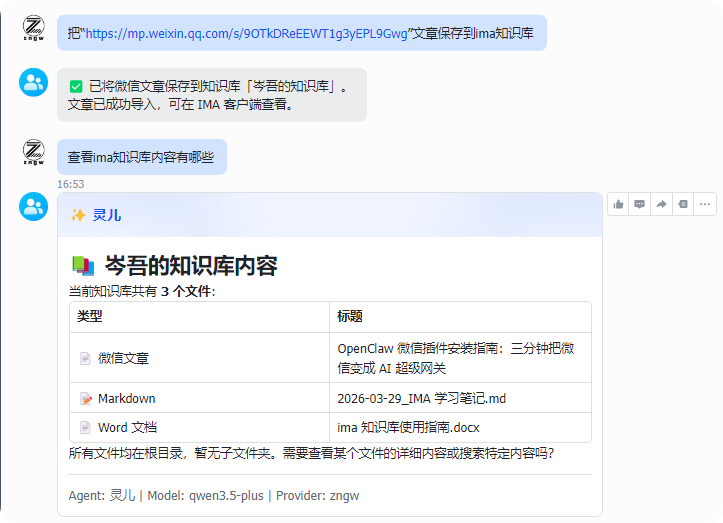Click the Word document file icon
Viewport: 723px width, 523px height.
point(85,428)
